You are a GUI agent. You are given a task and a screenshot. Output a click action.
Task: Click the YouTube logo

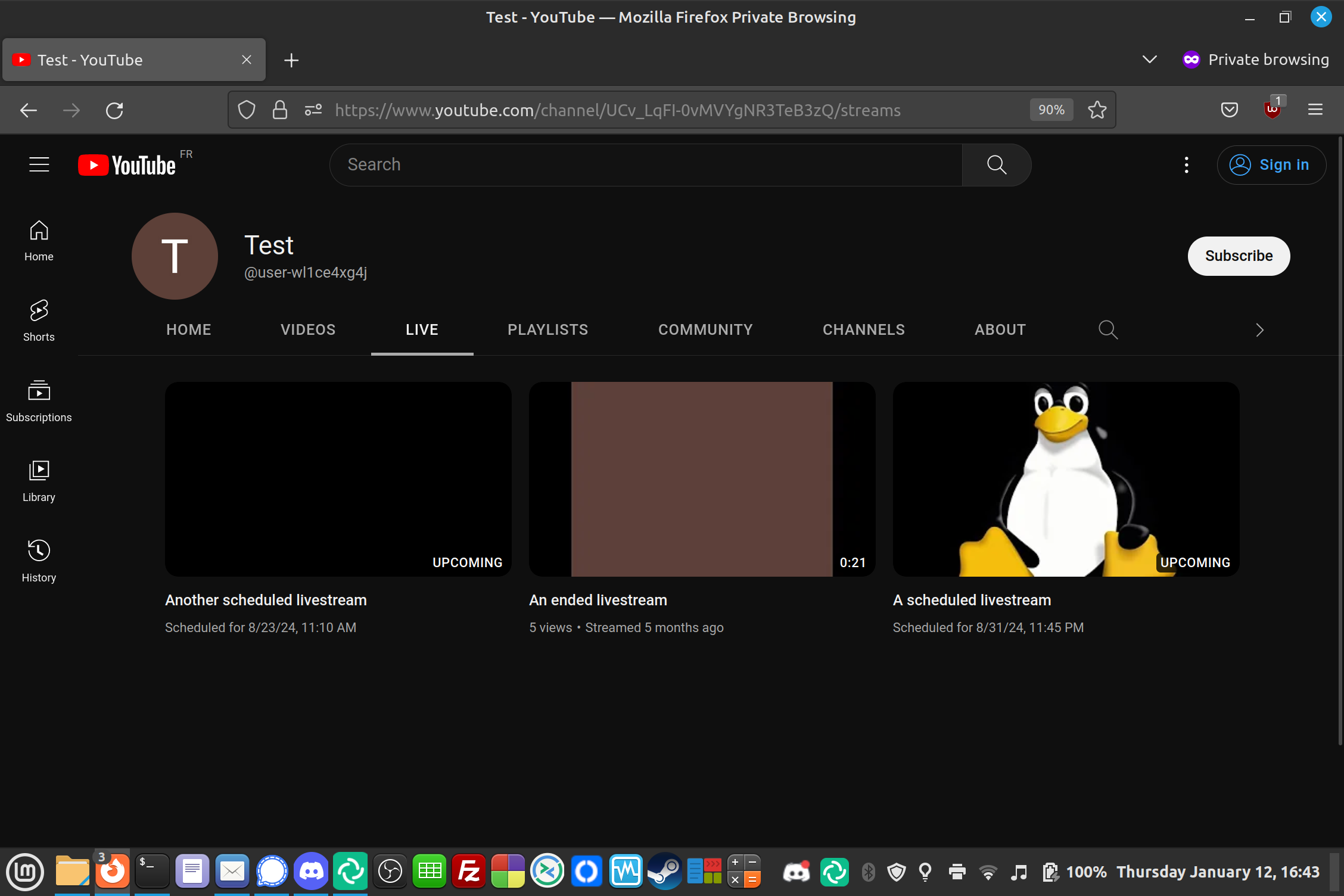128,164
